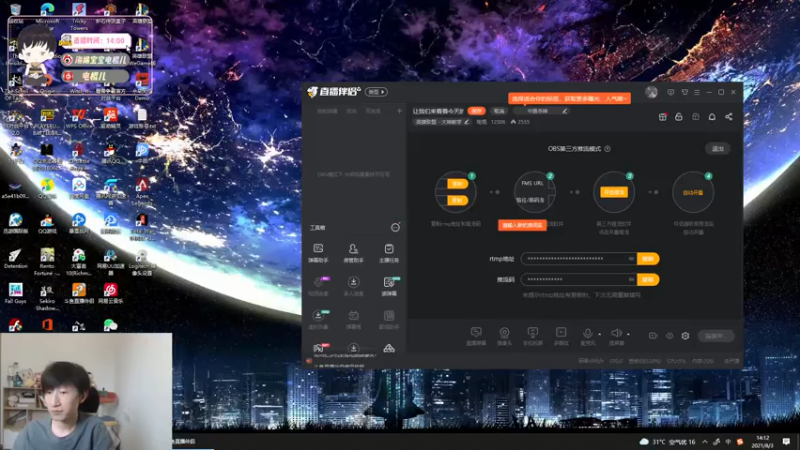Copy the 推流码 with orange button
Screen dimensions: 800x450
click(x=648, y=280)
